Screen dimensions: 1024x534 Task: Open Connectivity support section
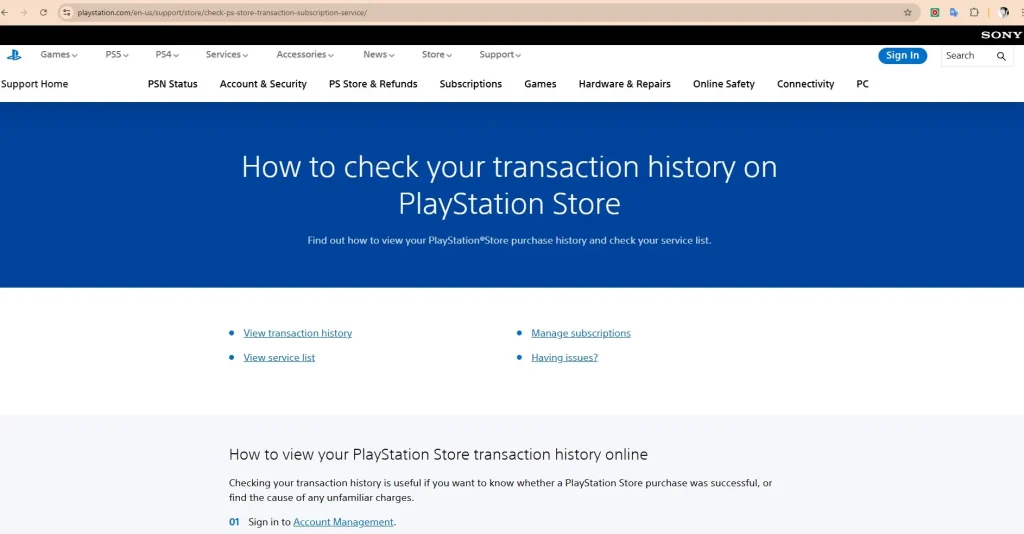[x=805, y=84]
